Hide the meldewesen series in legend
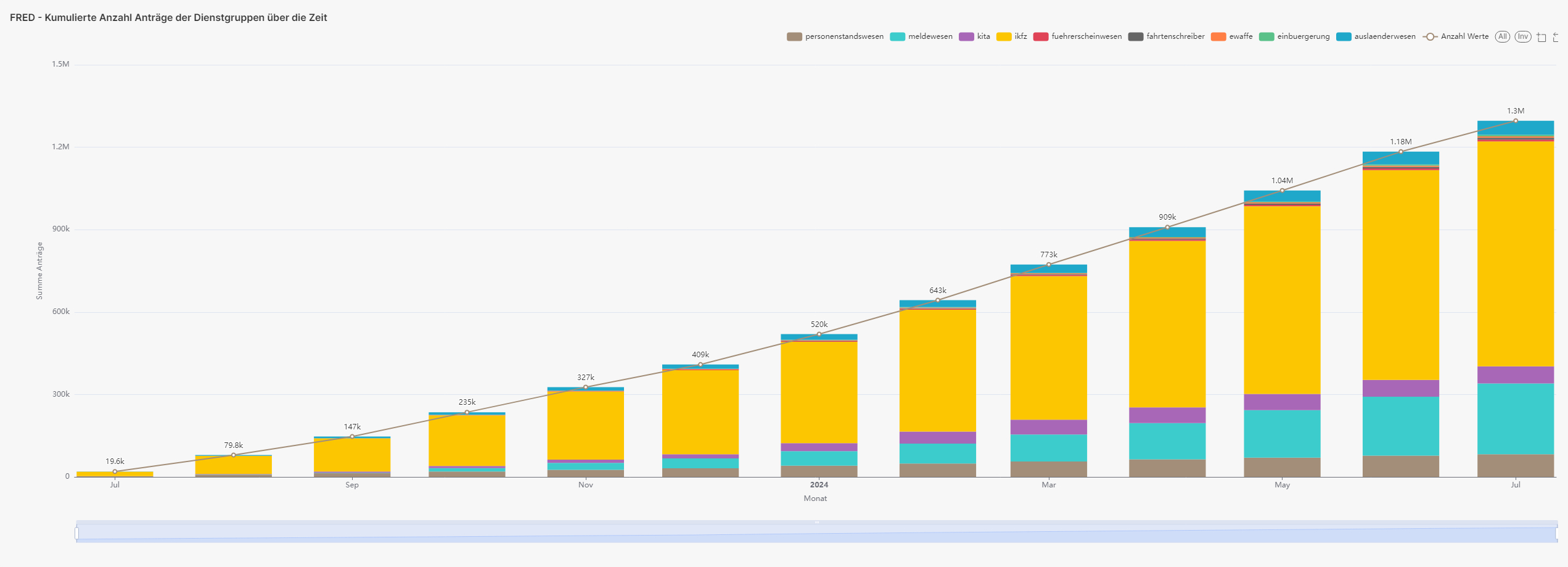This screenshot has width=1568, height=567. (898, 37)
